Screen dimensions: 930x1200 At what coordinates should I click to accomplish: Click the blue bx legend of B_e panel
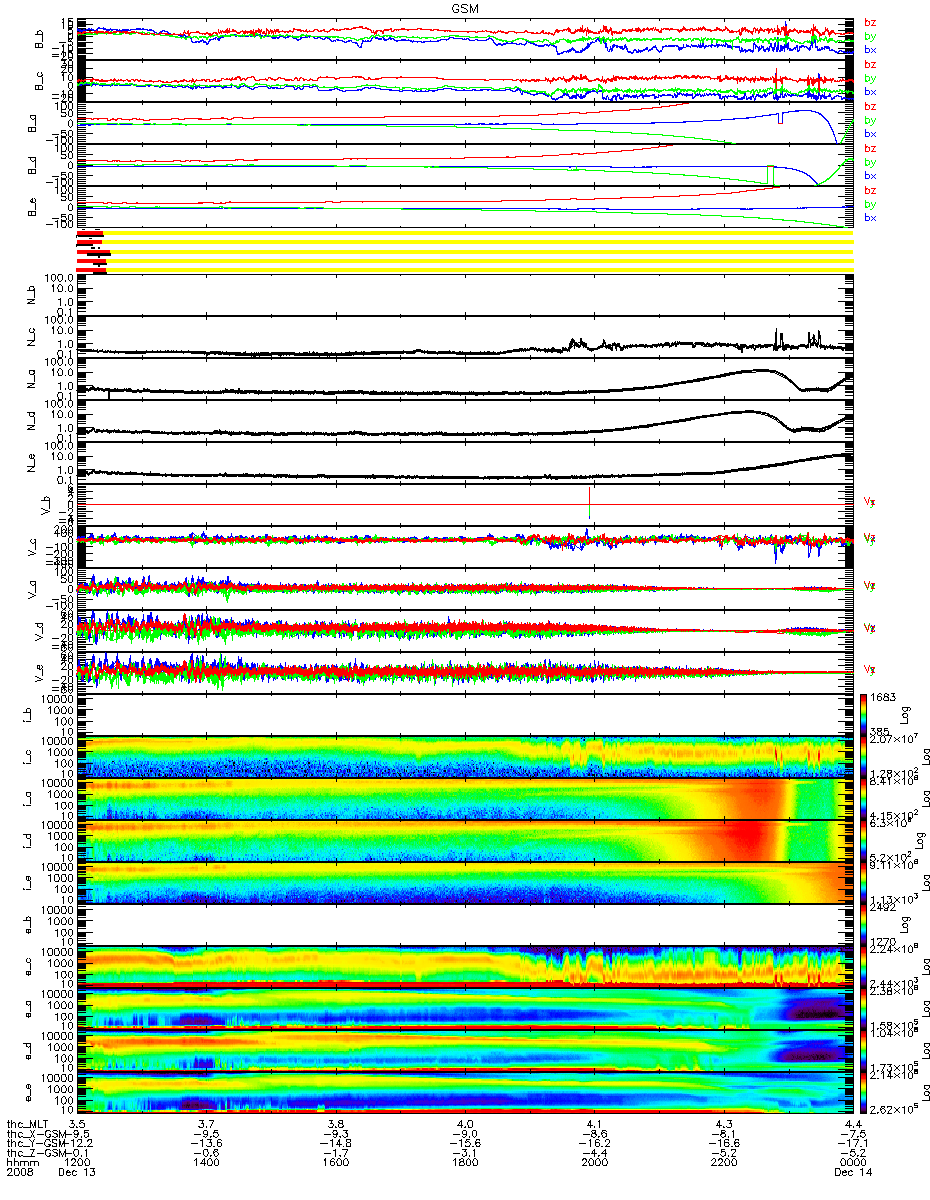coord(870,218)
